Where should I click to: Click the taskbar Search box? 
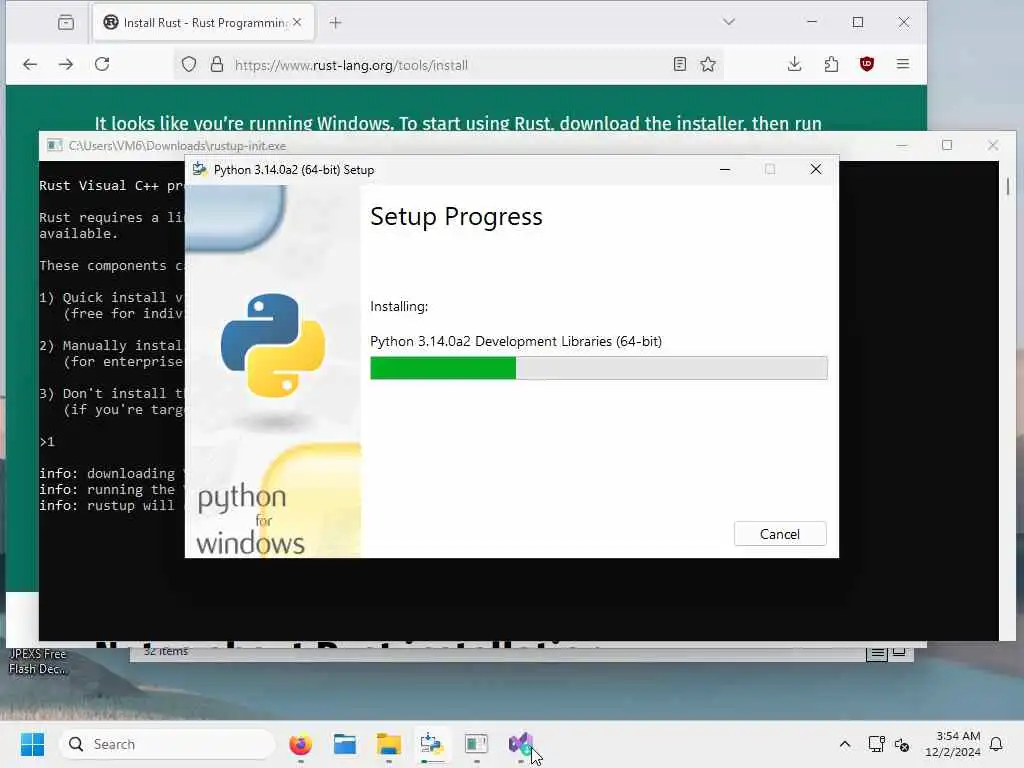coord(167,744)
